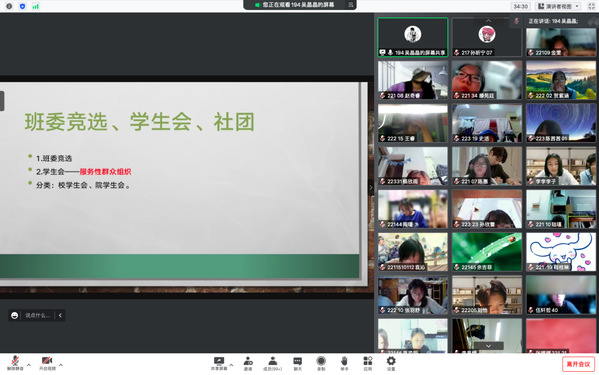Open the 应用 apps icon
The height and width of the screenshot is (375, 599).
coord(367,364)
